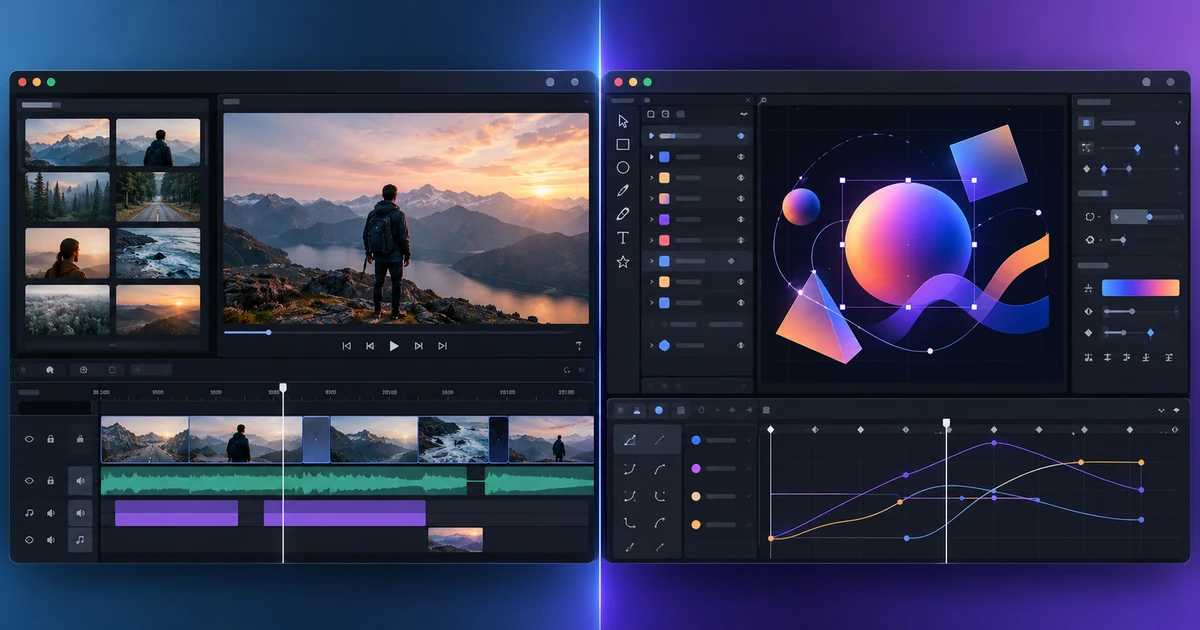Select the small sunset overlay clip
The image size is (1200, 630).
pyautogui.click(x=455, y=540)
